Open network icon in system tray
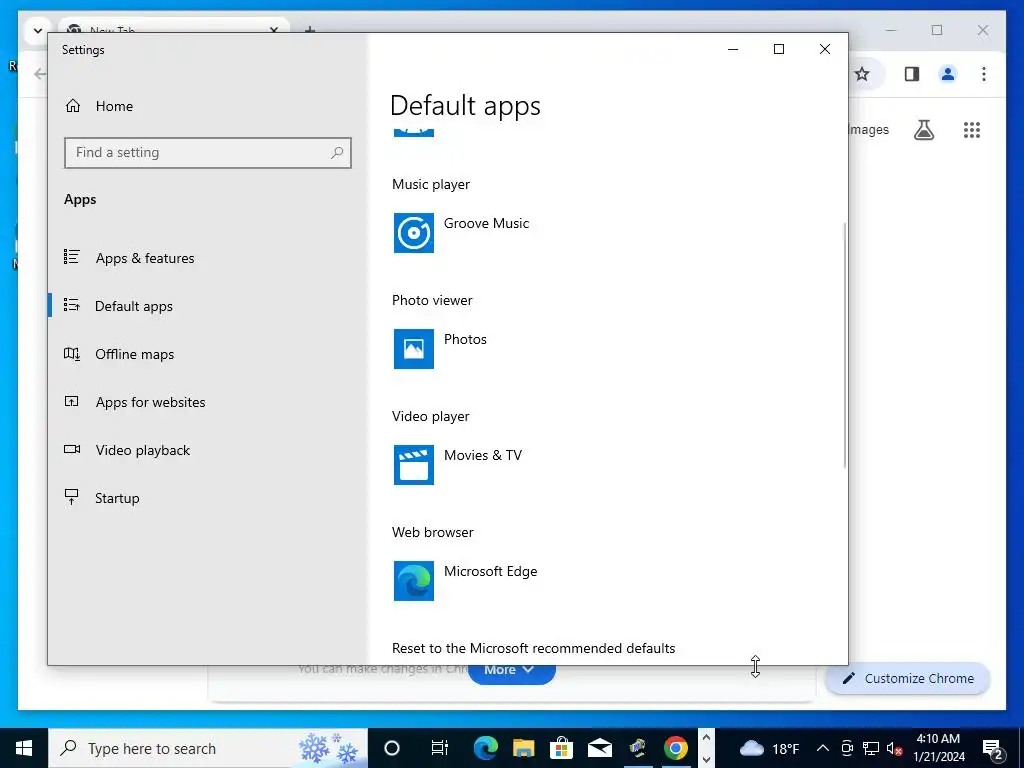The width and height of the screenshot is (1024, 768). pos(871,748)
